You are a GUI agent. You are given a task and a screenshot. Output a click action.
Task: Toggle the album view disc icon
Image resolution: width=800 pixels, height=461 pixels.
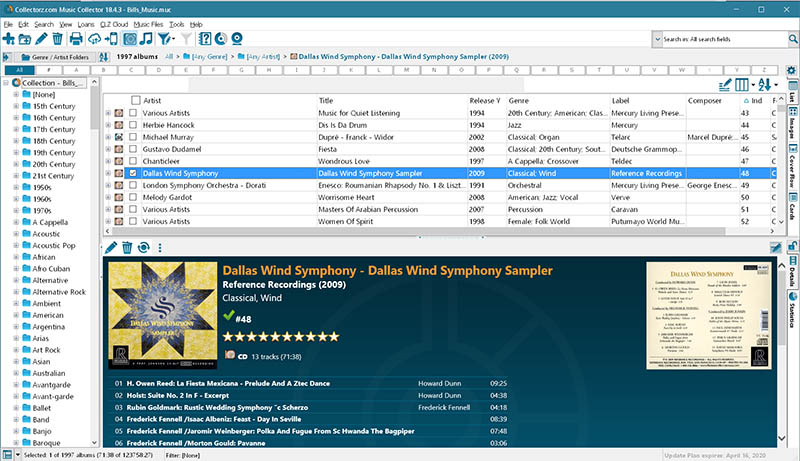[130, 39]
